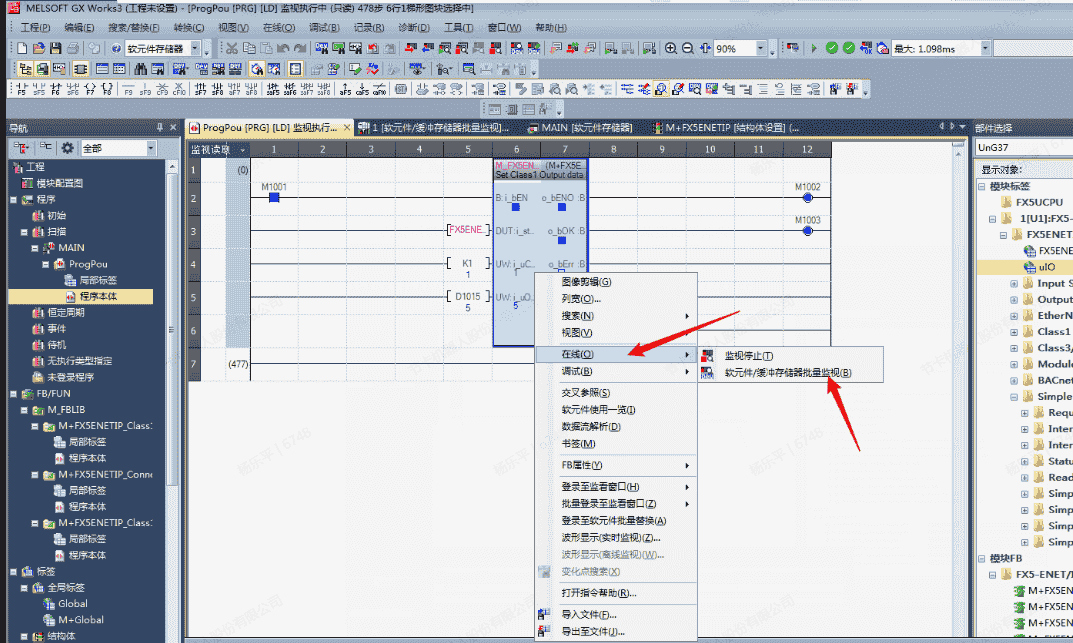The image size is (1073, 643).
Task: Choose 监视停止(T) from the submenu
Action: (x=749, y=356)
